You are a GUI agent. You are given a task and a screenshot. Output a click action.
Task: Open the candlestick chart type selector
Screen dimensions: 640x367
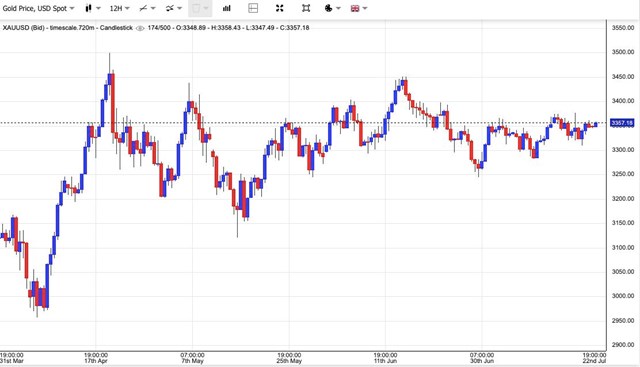[89, 8]
